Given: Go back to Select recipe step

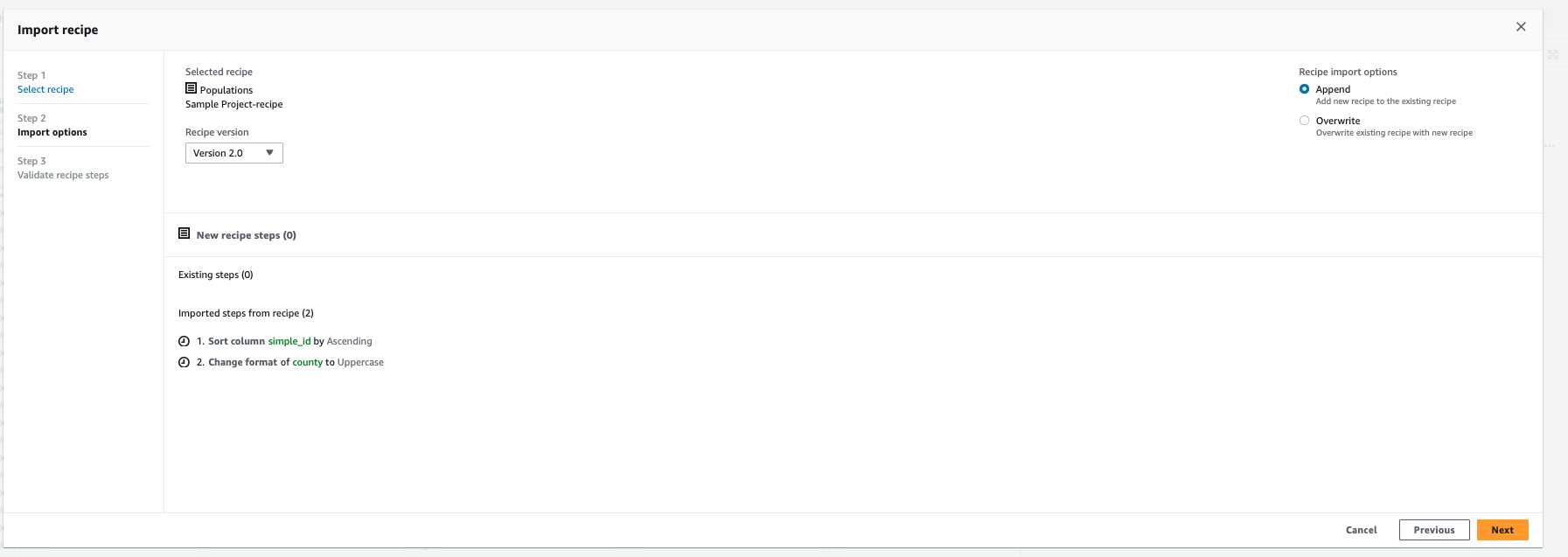Looking at the screenshot, I should click(45, 89).
